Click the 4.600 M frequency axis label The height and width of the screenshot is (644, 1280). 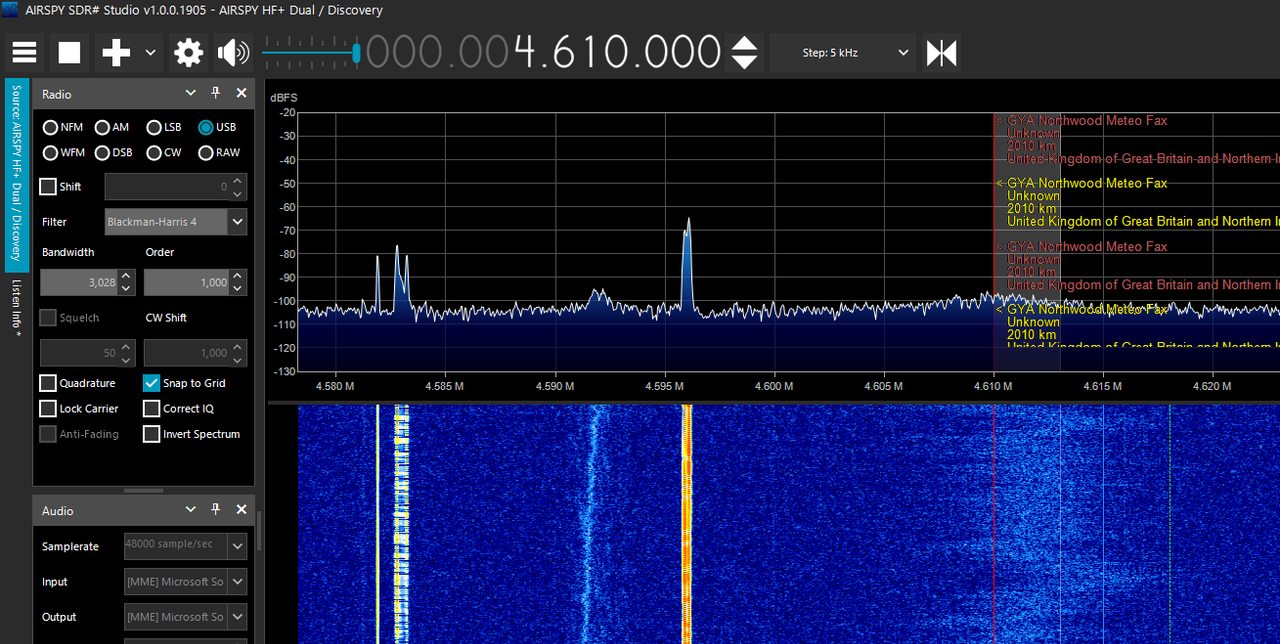[774, 386]
